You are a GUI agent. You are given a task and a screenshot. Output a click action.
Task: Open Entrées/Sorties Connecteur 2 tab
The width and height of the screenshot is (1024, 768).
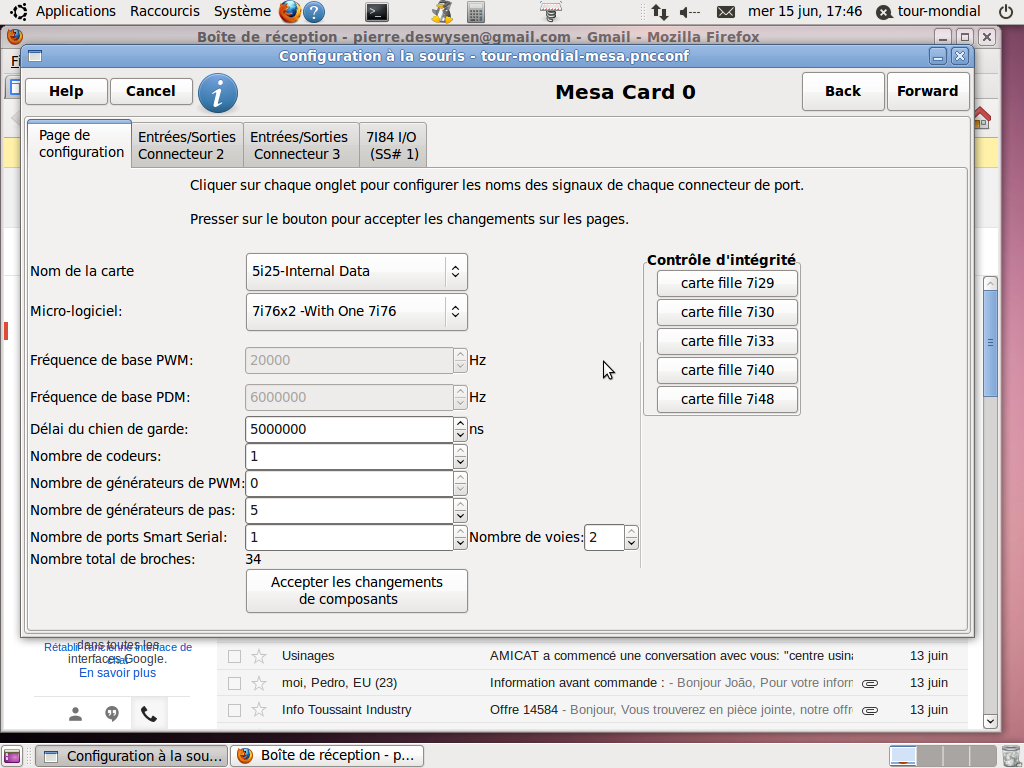coord(187,145)
